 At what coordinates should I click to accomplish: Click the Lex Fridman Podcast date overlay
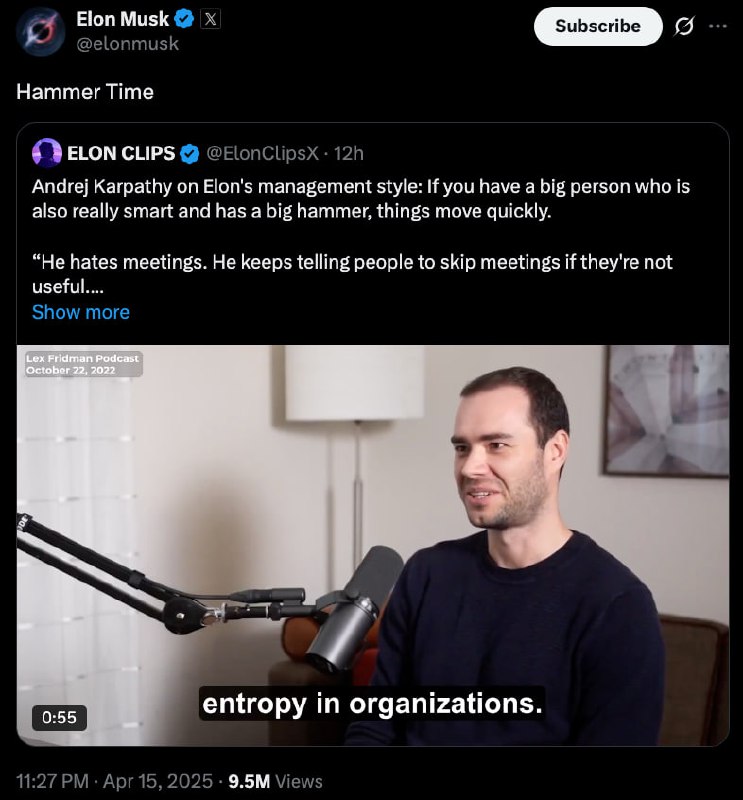[83, 364]
